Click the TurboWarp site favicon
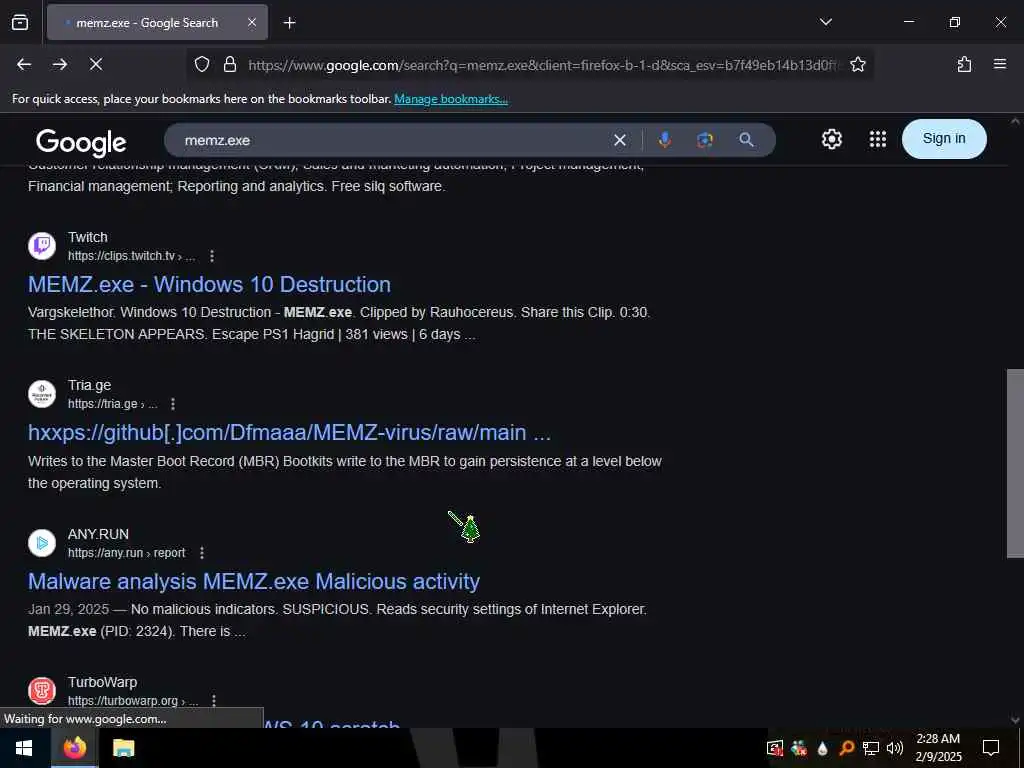The width and height of the screenshot is (1024, 768). 42,691
